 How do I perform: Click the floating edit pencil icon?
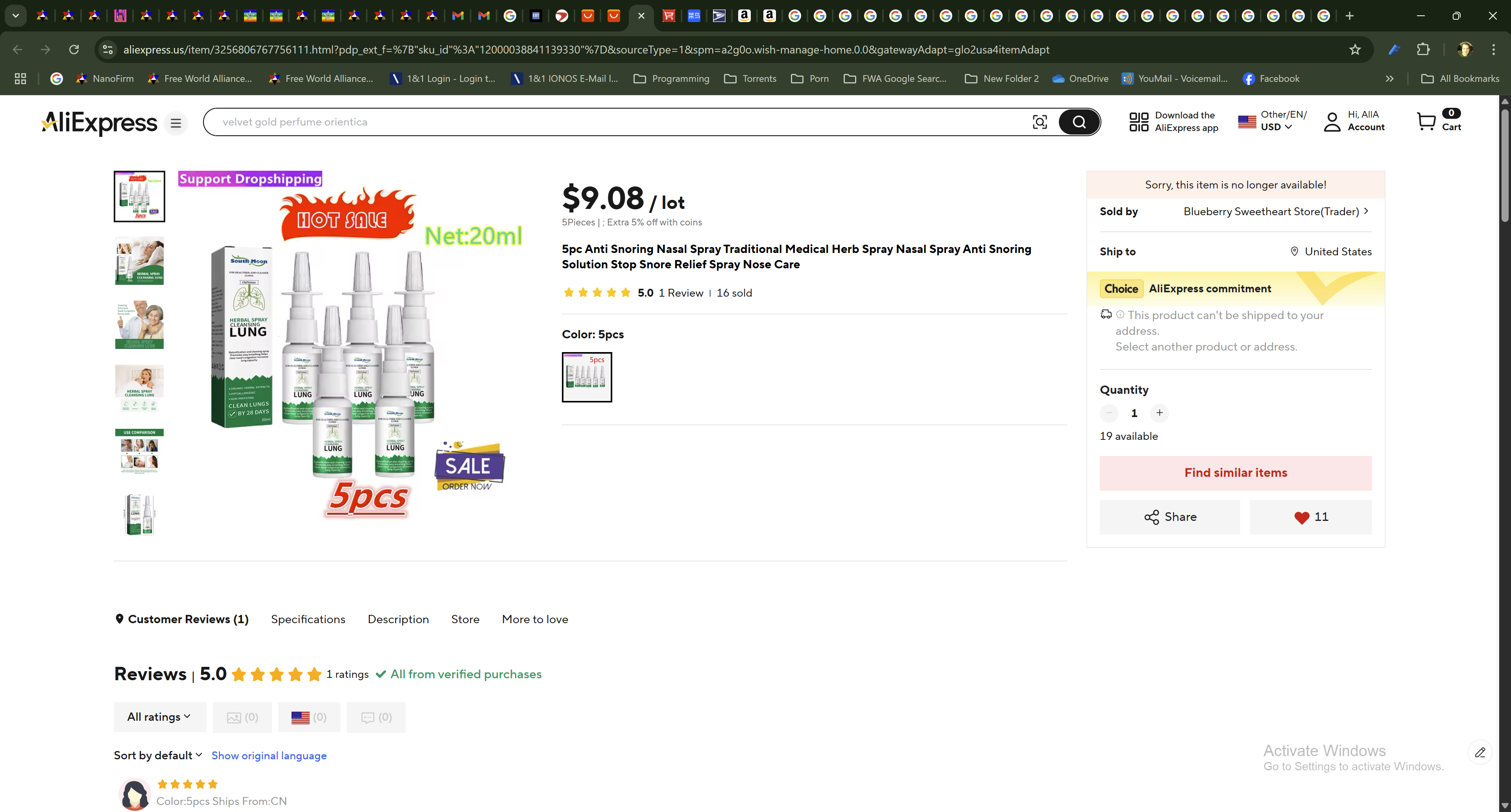1480,752
